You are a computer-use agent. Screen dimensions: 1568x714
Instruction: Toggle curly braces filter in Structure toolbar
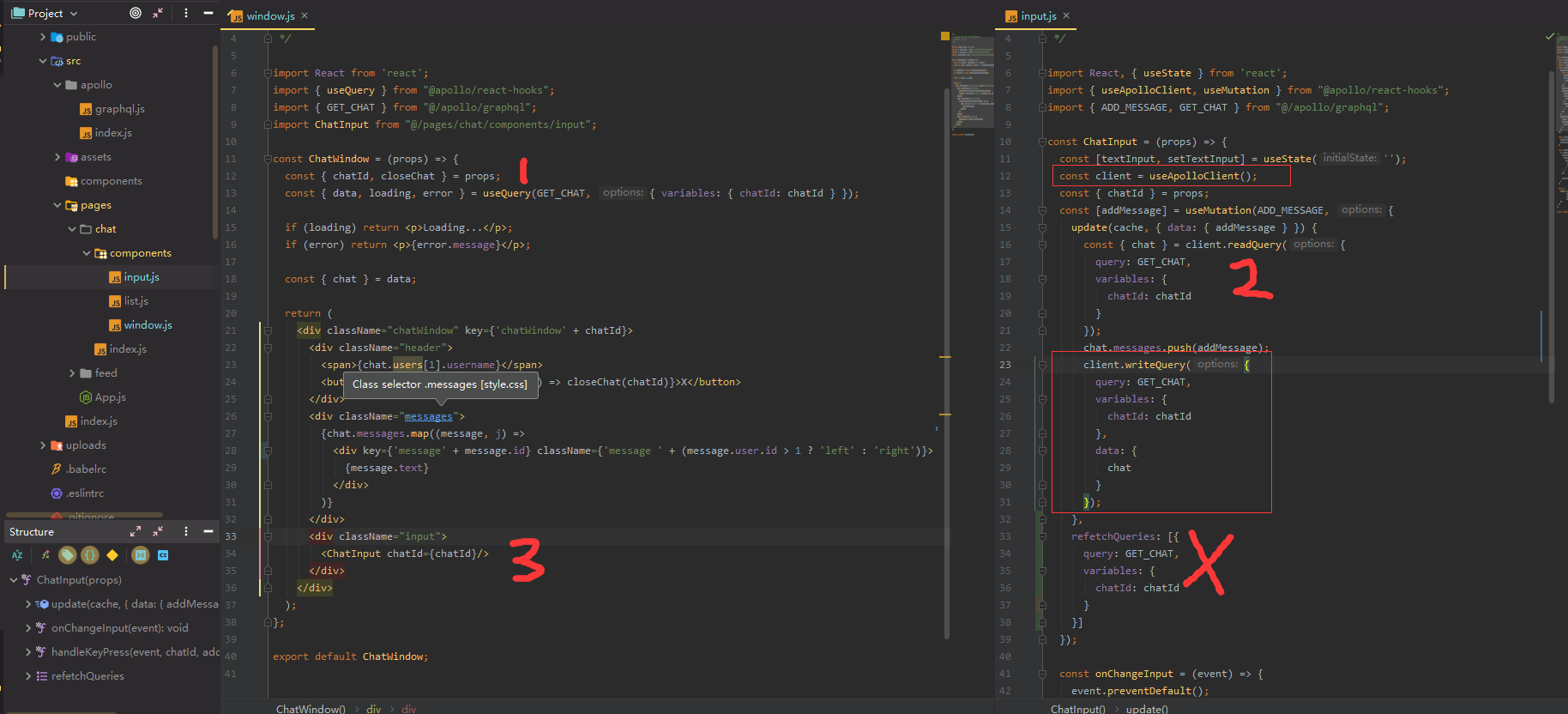pyautogui.click(x=90, y=555)
